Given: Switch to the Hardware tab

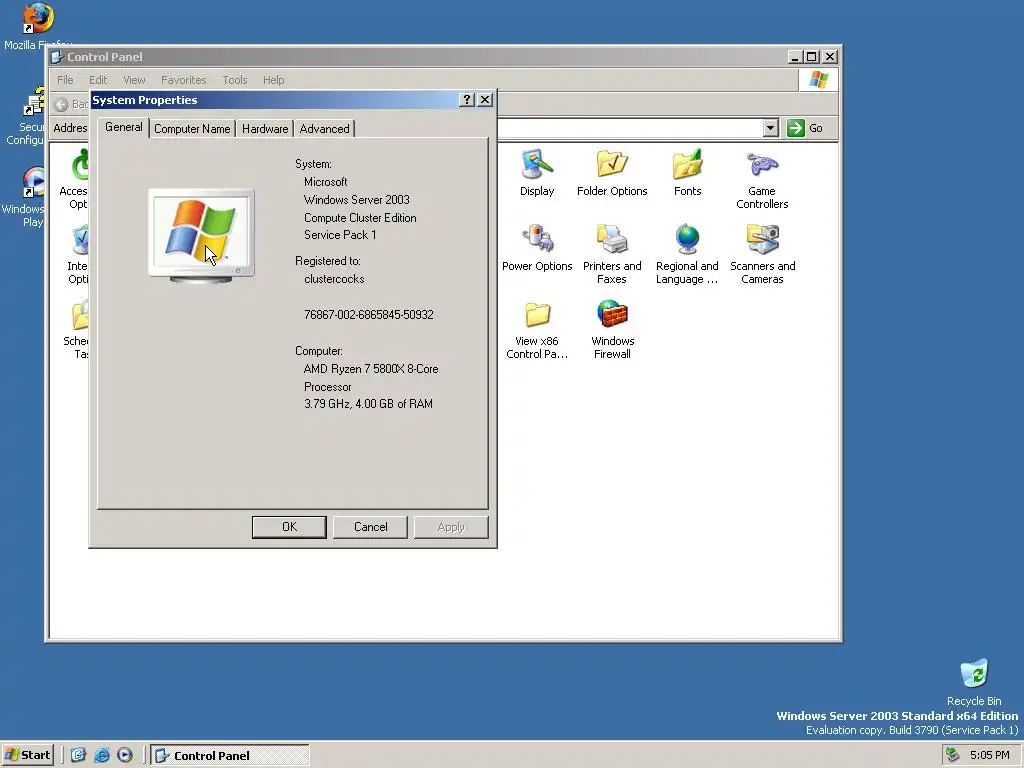Looking at the screenshot, I should 264,129.
